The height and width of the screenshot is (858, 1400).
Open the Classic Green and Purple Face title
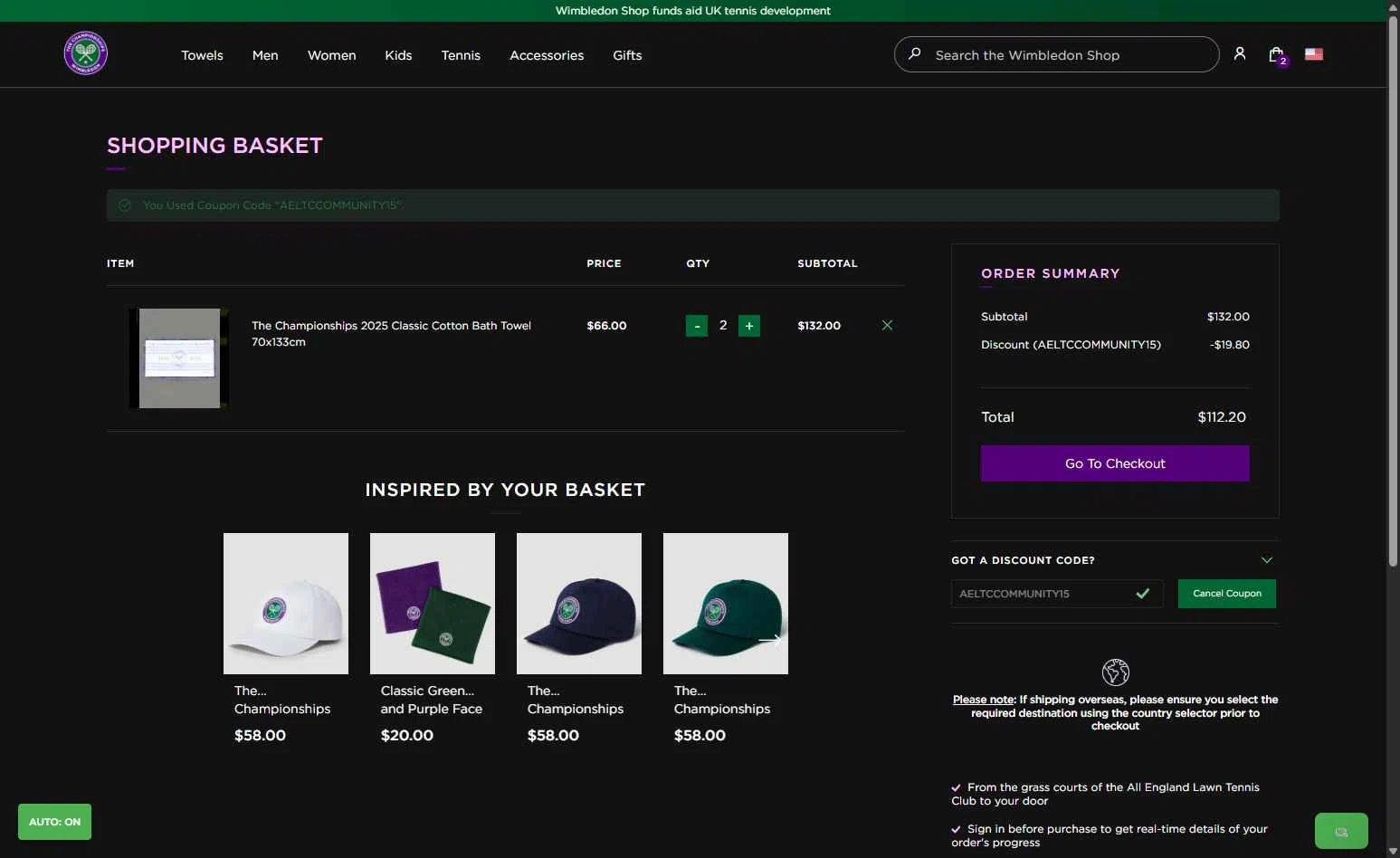pyautogui.click(x=432, y=700)
